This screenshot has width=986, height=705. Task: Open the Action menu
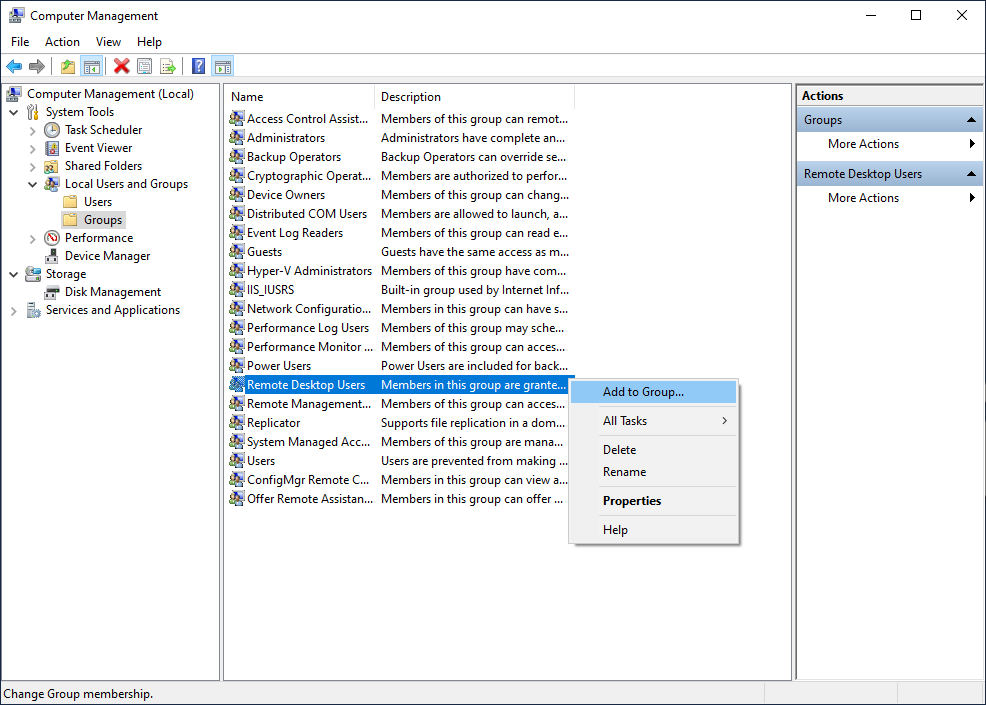(x=62, y=42)
